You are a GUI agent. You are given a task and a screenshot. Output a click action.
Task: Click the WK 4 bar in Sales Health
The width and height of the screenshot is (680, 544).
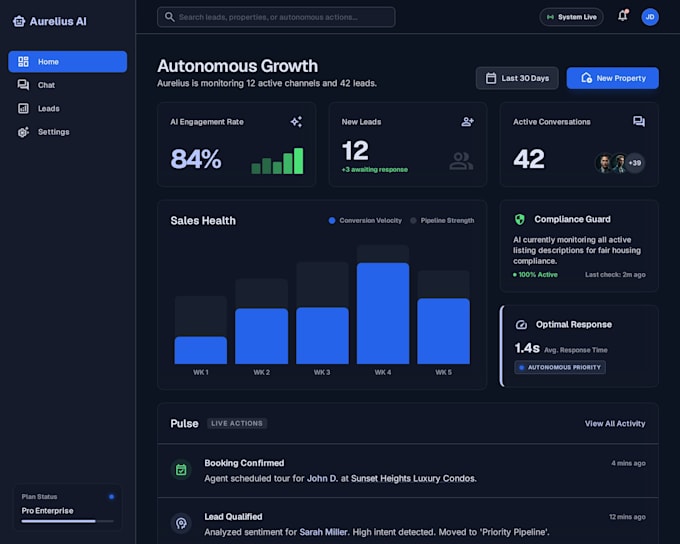tap(383, 313)
